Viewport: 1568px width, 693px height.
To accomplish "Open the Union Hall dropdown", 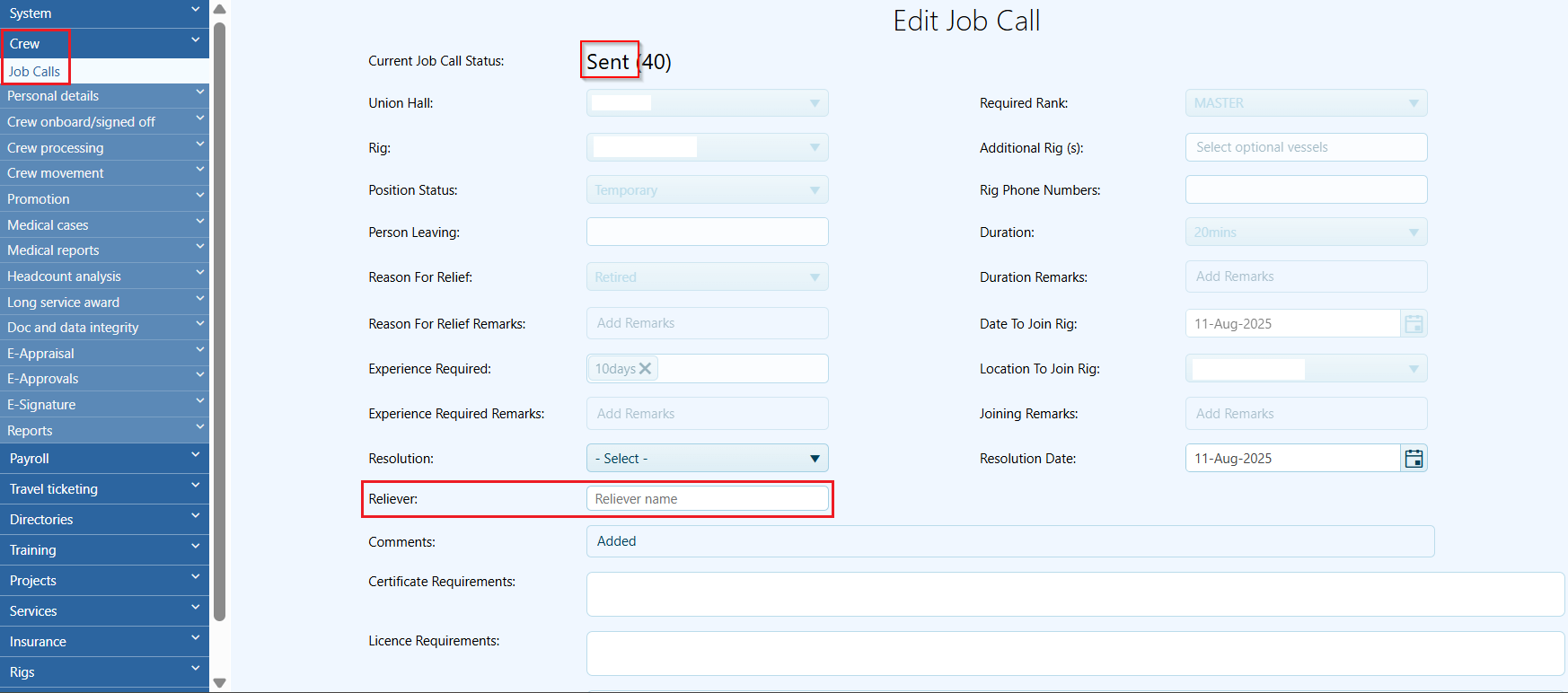I will [708, 103].
